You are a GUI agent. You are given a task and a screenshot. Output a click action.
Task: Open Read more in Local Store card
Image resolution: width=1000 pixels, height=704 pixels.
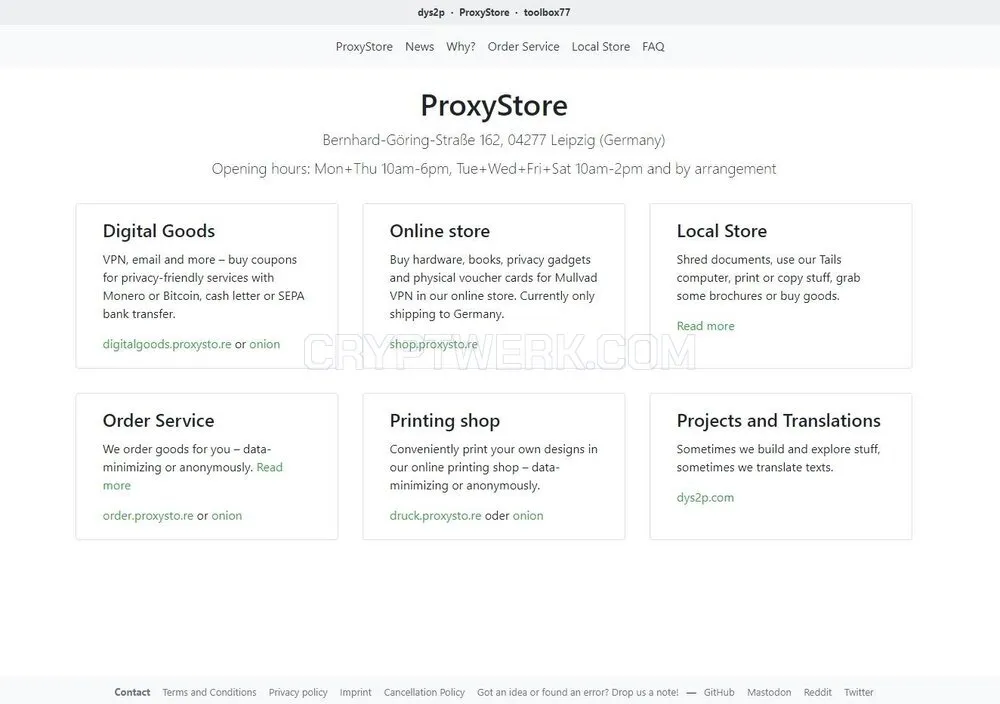705,326
